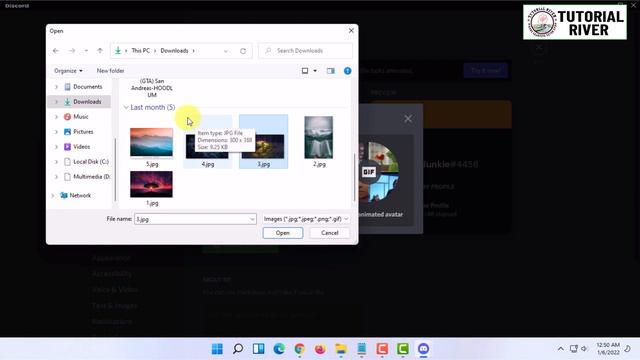640x360 pixels.
Task: Select the 5.jpg thumbnail
Action: pos(151,142)
